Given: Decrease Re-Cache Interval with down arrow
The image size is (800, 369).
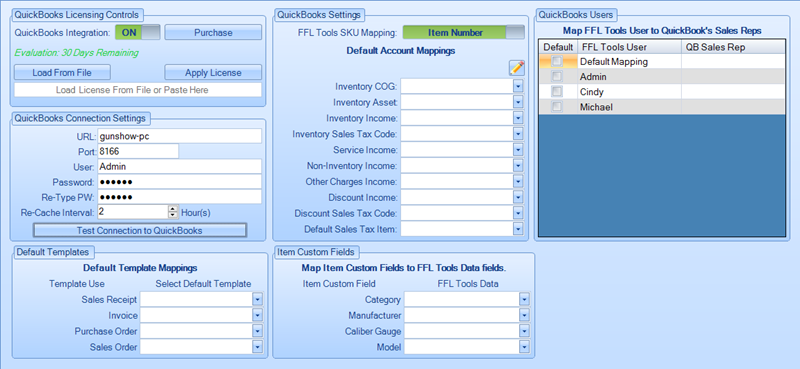Looking at the screenshot, I should tap(173, 215).
